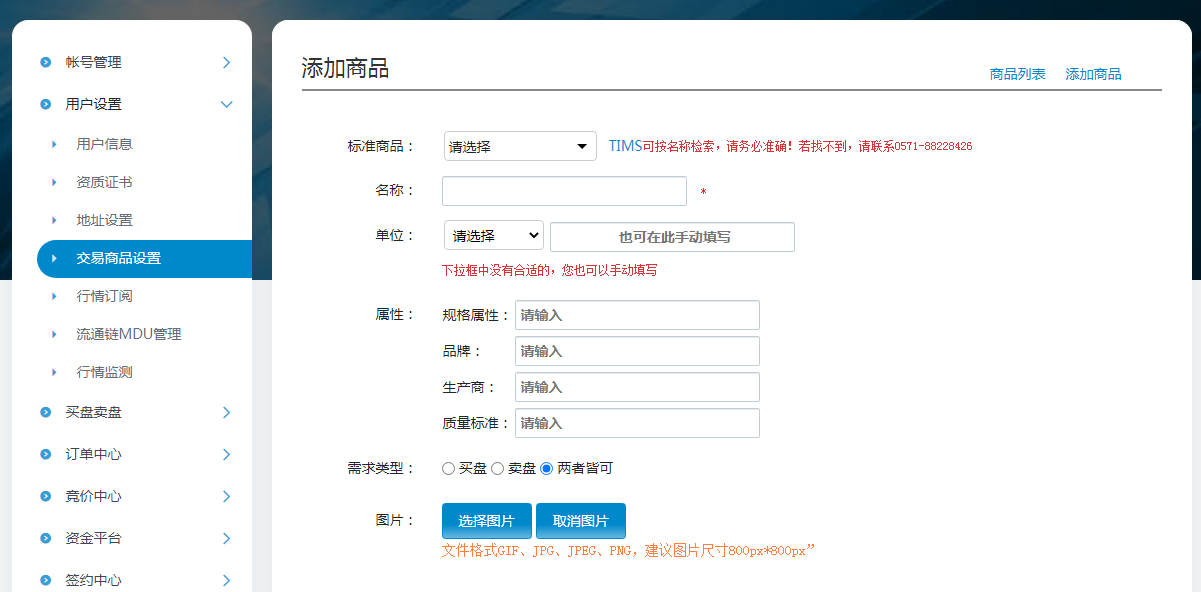Select the 买盘 radio button
The height and width of the screenshot is (592, 1201).
pos(448,468)
